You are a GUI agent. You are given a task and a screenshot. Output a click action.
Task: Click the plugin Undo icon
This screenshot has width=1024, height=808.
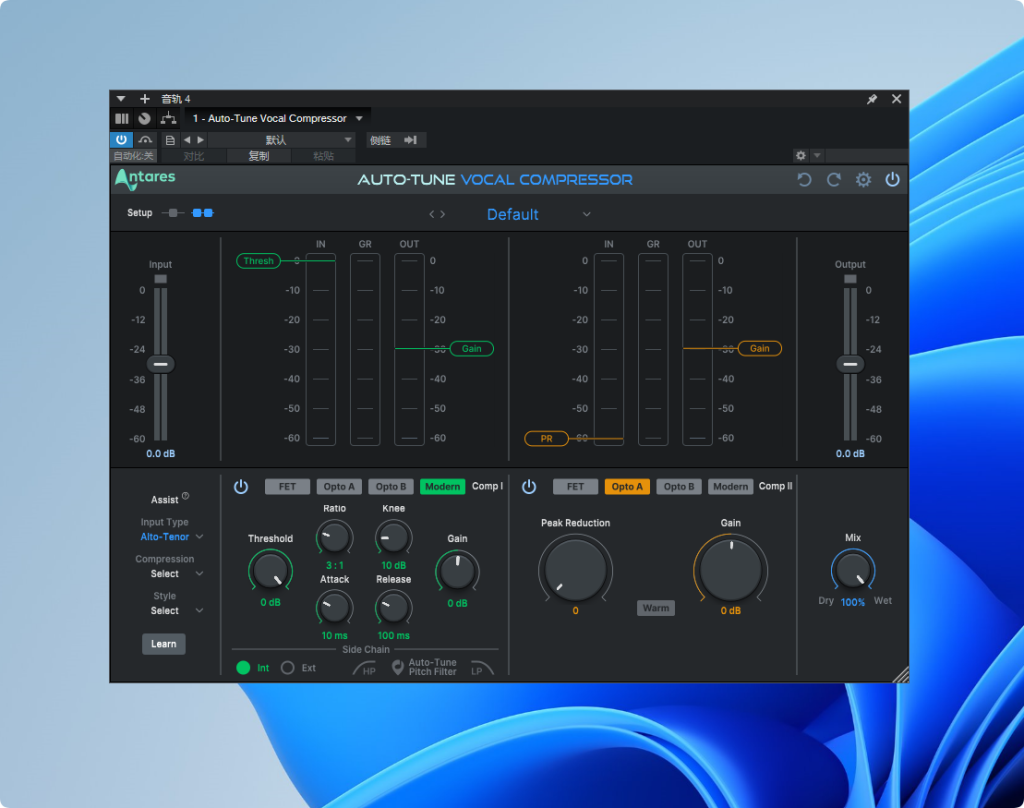coord(805,180)
